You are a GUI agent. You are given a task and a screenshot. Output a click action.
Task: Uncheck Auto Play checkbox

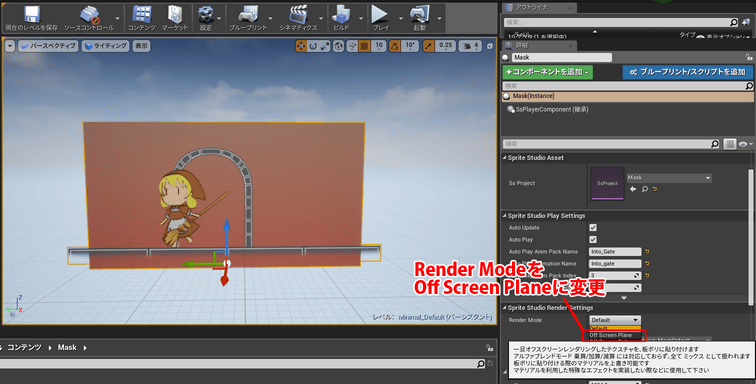(593, 239)
